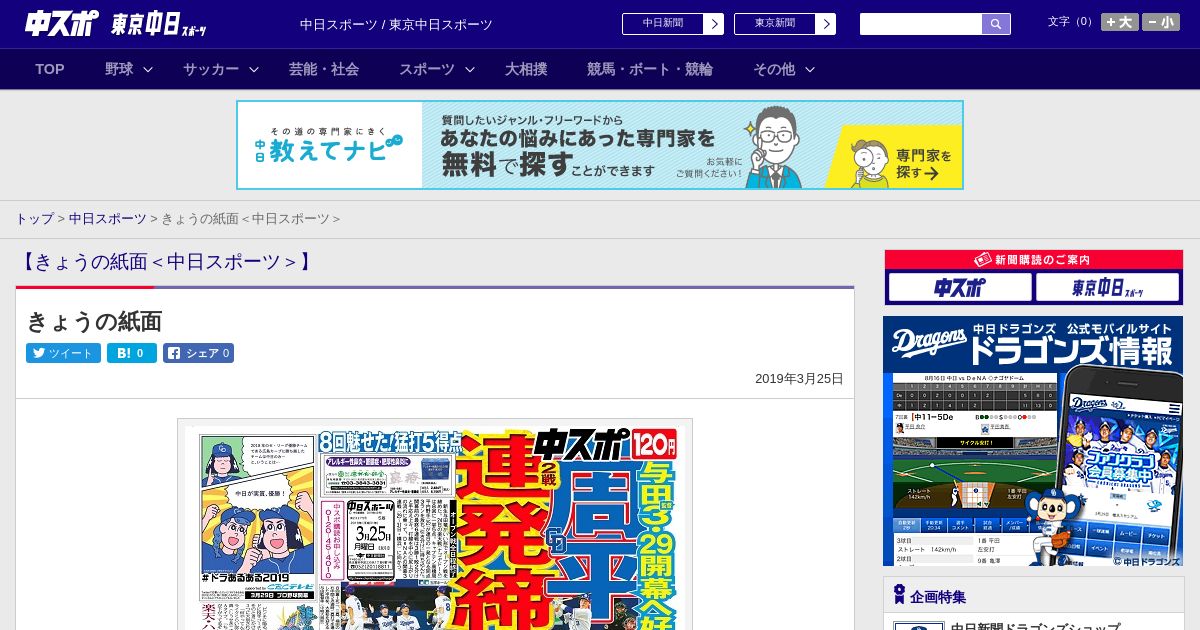Click 中日スポーツ / 東京中日スポーツ header text

point(396,24)
